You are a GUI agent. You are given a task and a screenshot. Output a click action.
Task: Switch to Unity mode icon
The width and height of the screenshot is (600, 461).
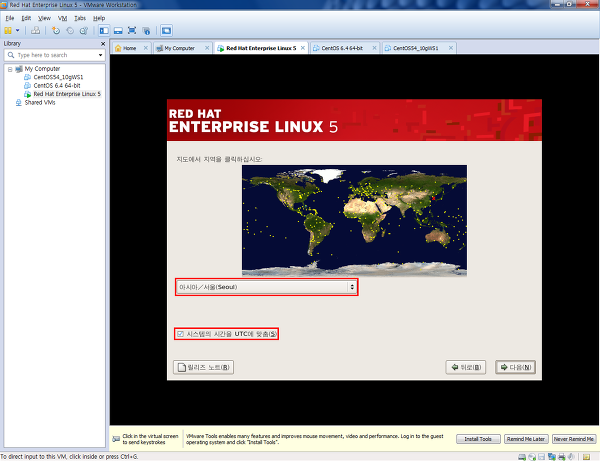(146, 31)
